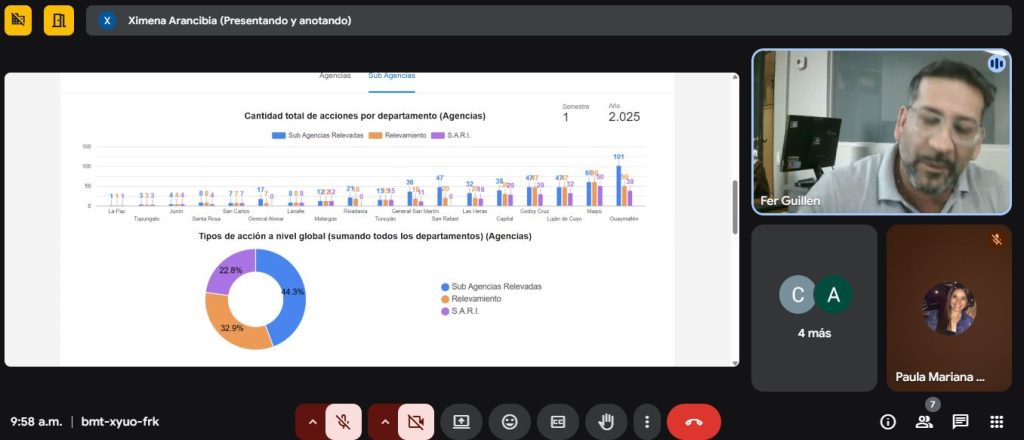Click the "4 más" participants tile
The width and height of the screenshot is (1024, 440).
tap(814, 306)
